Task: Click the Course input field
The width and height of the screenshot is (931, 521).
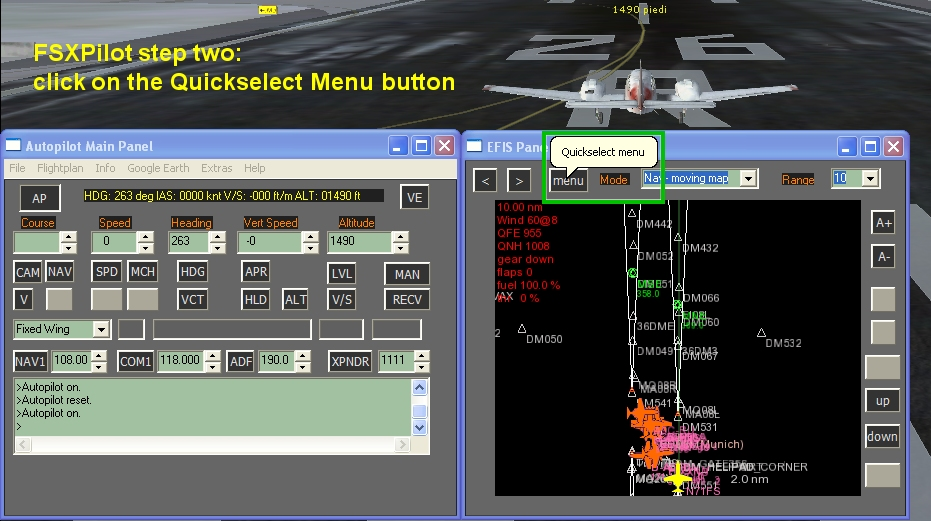Action: (x=37, y=241)
